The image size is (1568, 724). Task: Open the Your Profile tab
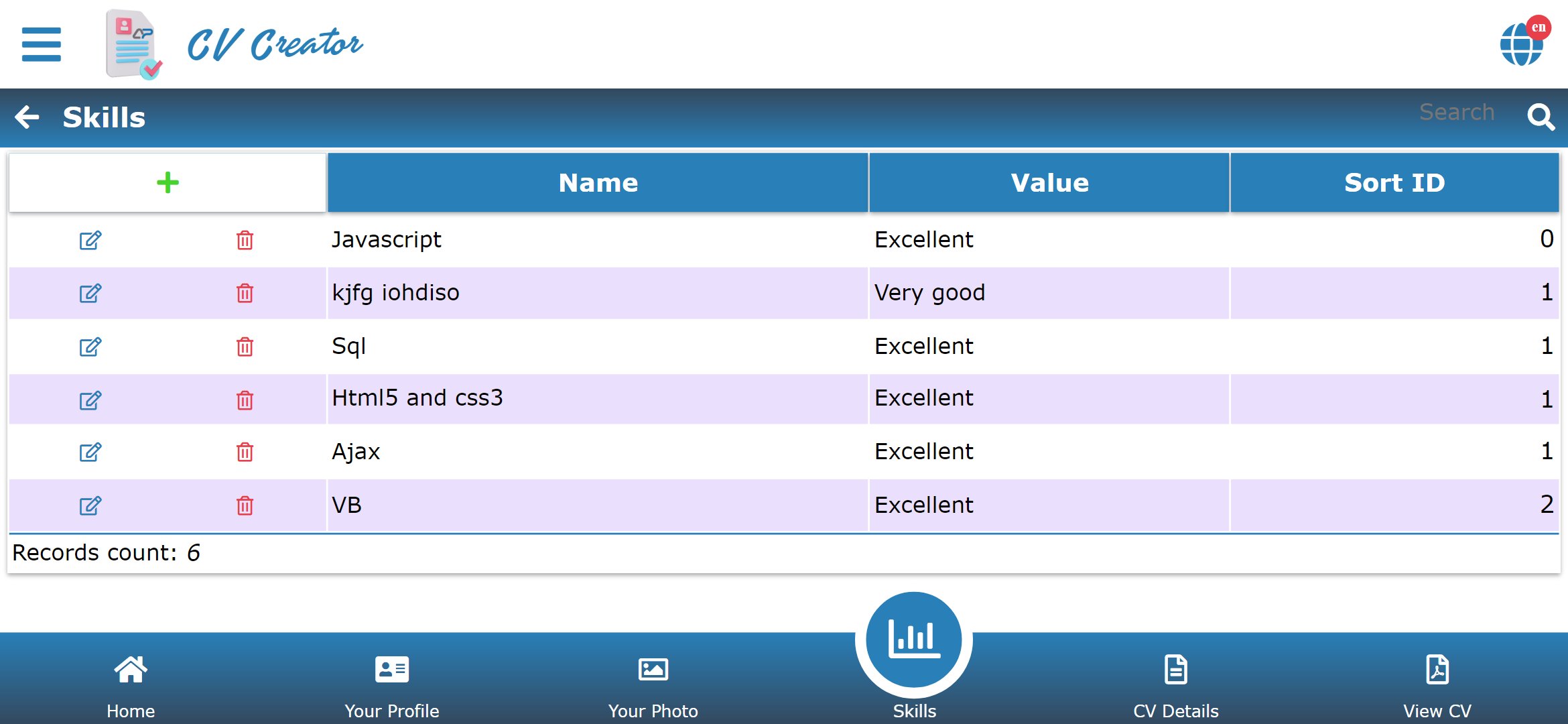(392, 682)
